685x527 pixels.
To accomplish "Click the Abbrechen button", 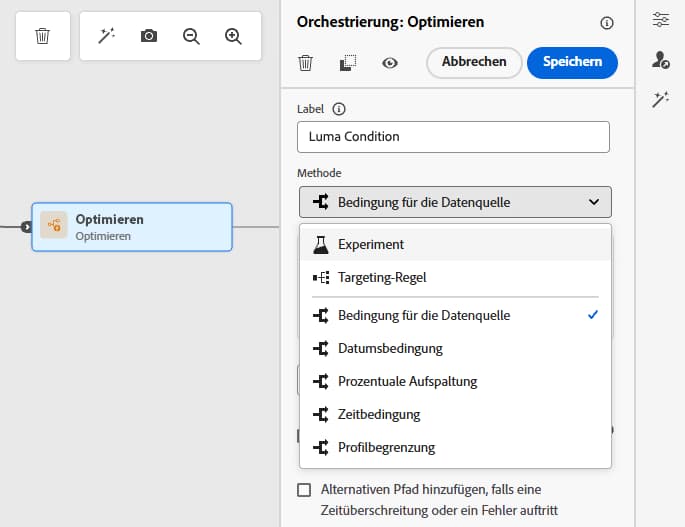I will pos(474,62).
